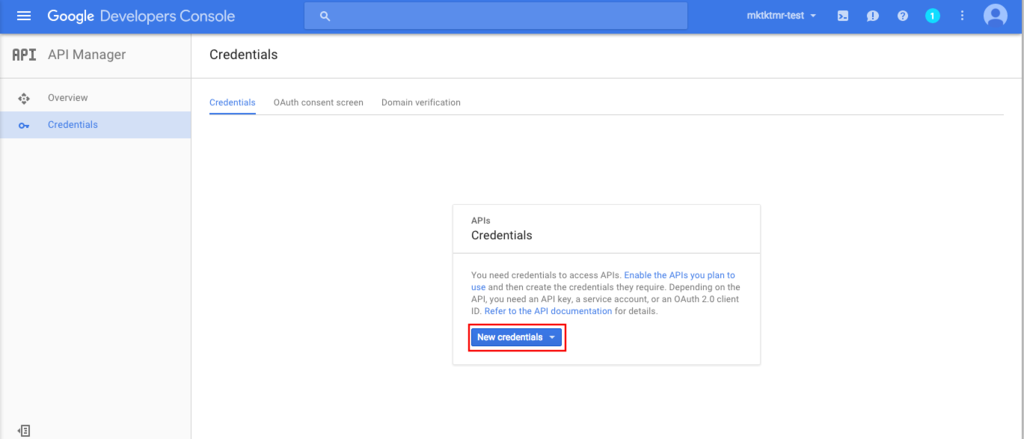The height and width of the screenshot is (439, 1024).
Task: Expand the New credentials dropdown button
Action: [x=516, y=337]
